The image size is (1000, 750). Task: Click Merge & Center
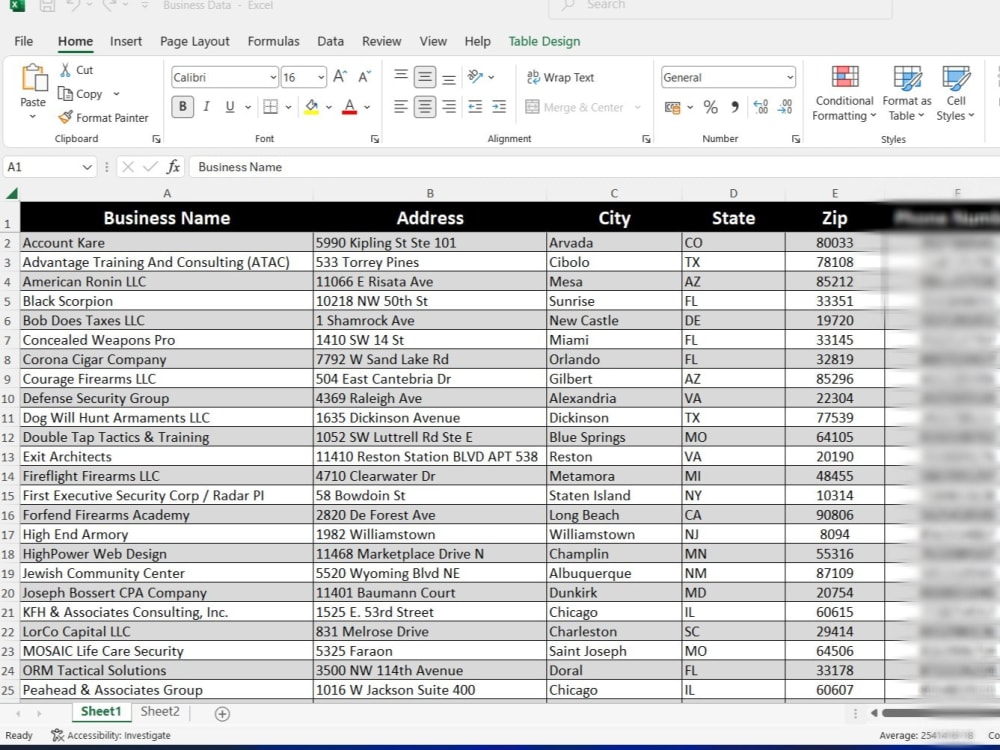[x=575, y=107]
